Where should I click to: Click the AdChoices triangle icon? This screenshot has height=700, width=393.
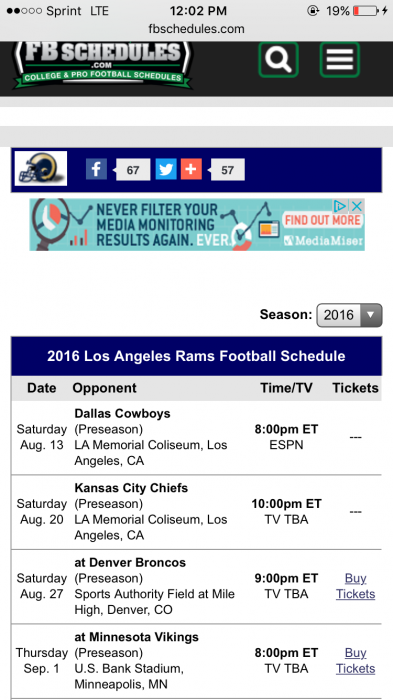pyautogui.click(x=340, y=206)
